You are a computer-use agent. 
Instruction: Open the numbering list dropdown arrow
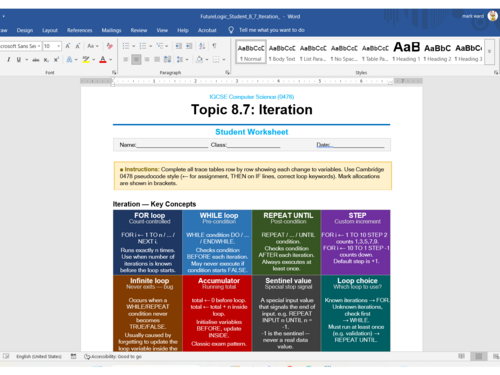150,46
